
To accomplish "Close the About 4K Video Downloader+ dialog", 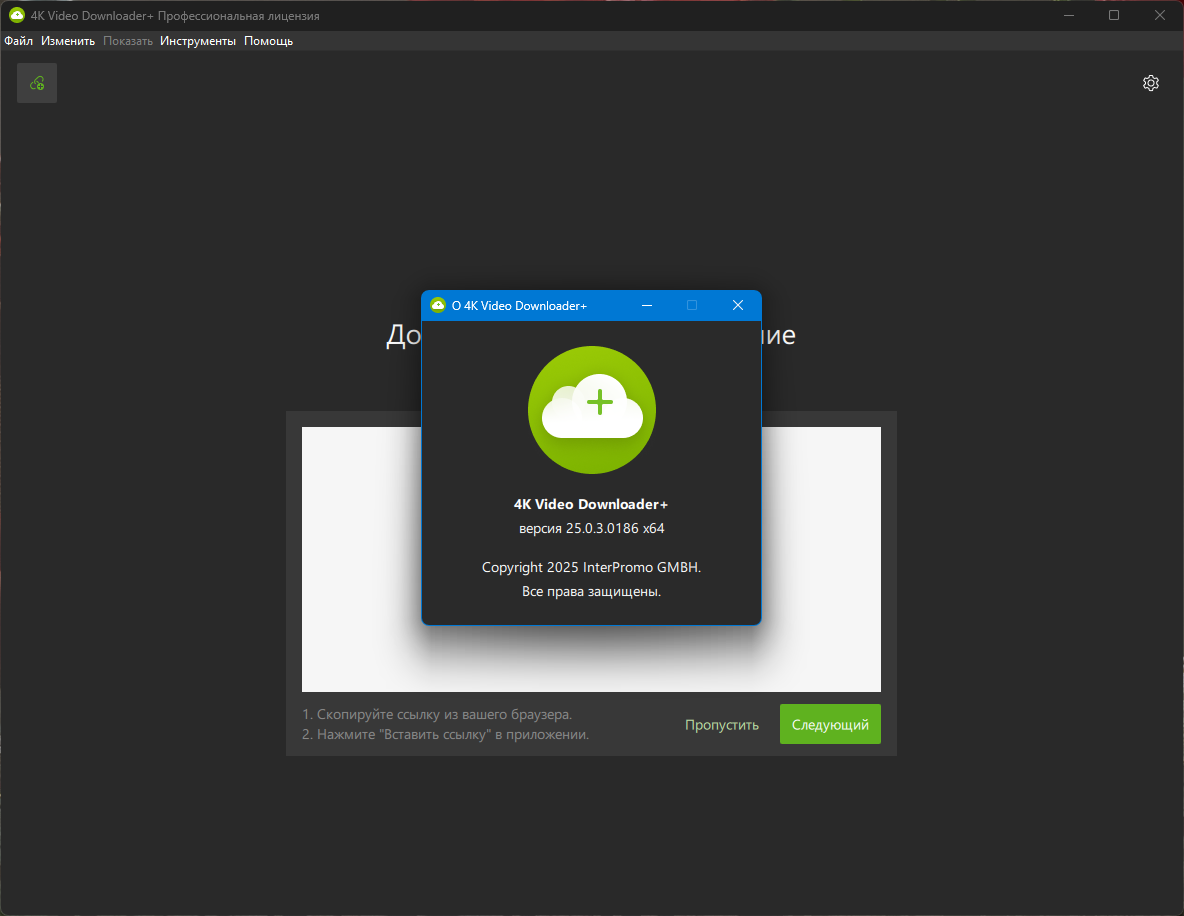I will pyautogui.click(x=738, y=305).
